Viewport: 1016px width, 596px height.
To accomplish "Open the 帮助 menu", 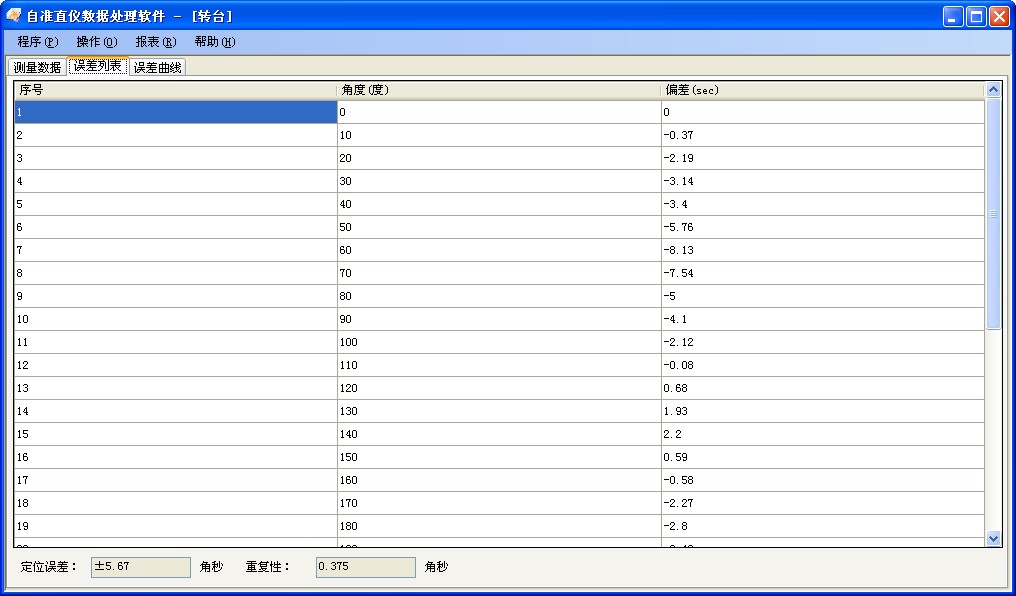I will tap(214, 42).
